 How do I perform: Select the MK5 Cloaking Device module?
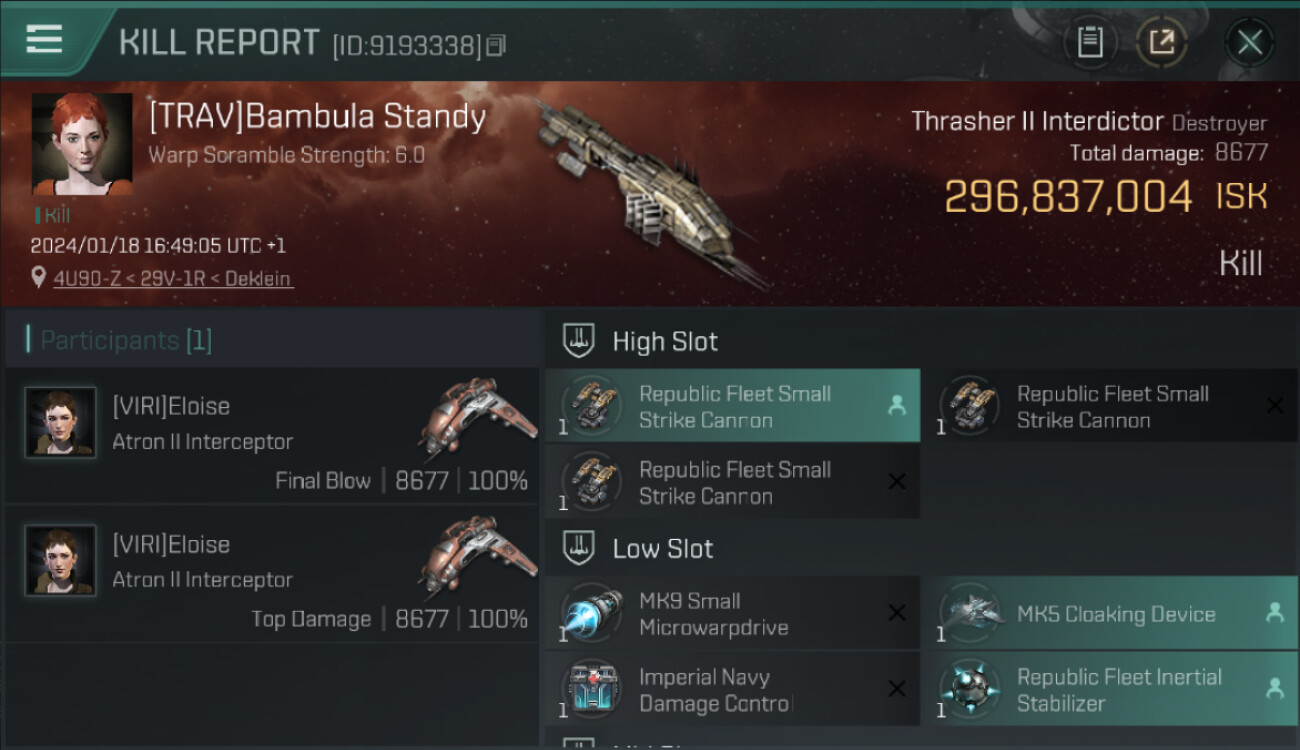[x=1116, y=614]
